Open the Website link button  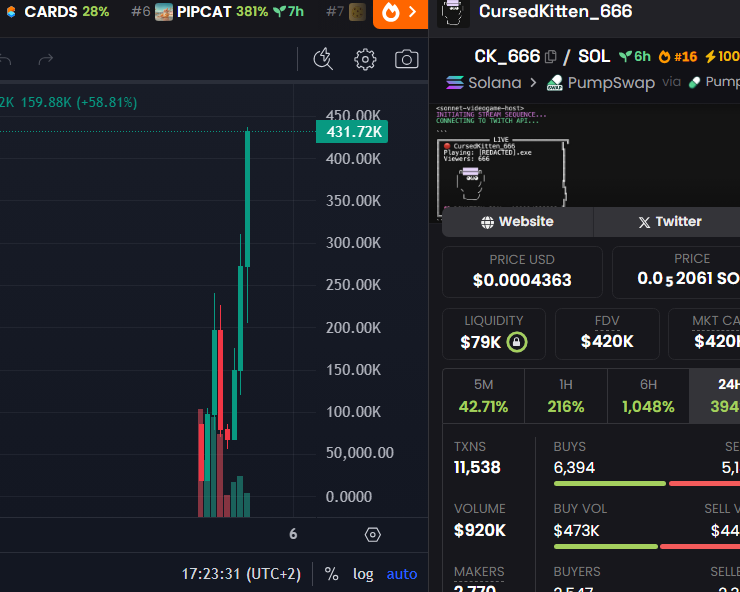517,221
